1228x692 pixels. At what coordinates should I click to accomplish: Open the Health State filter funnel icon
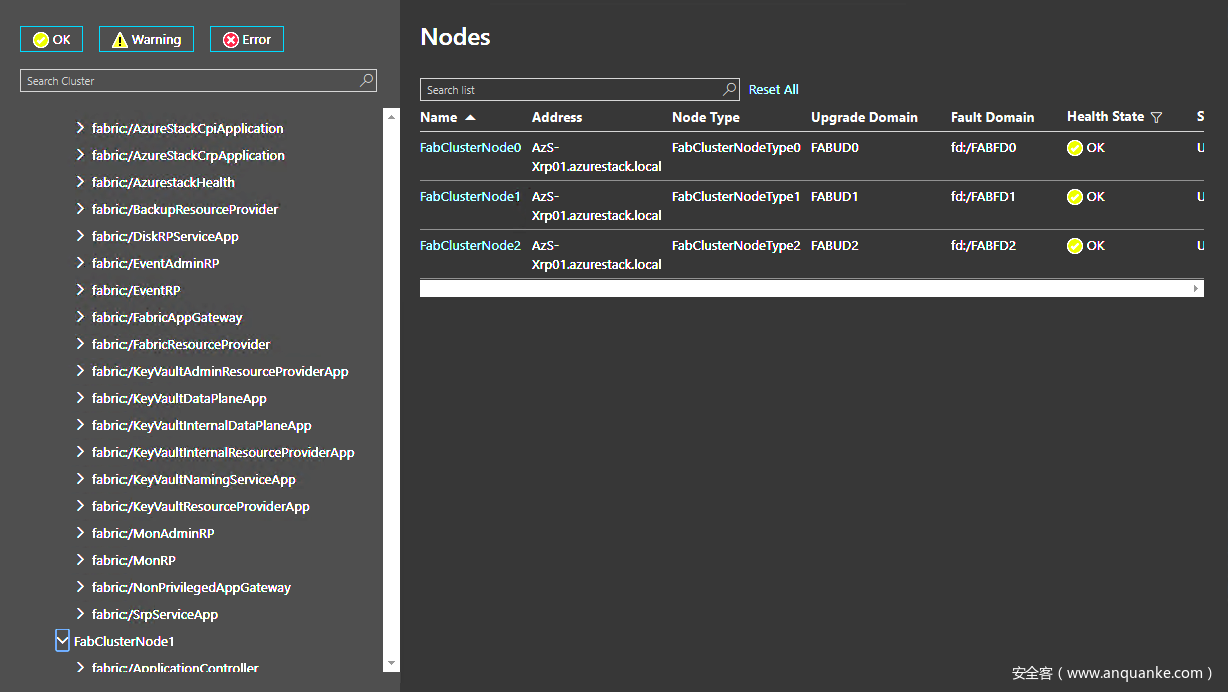1157,118
